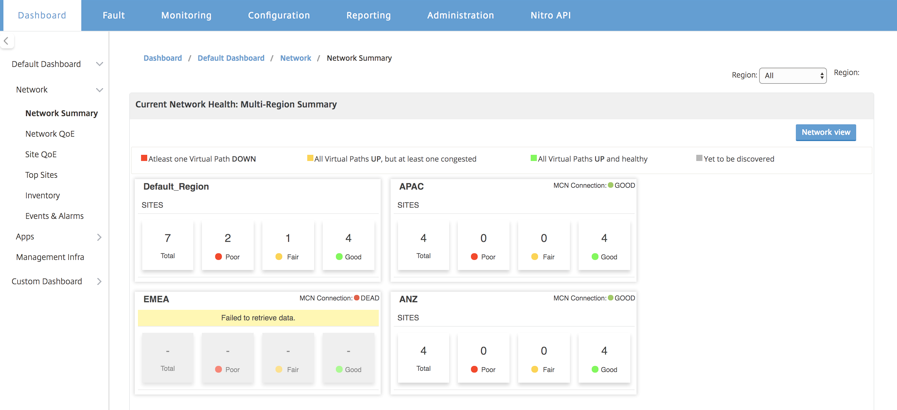
Task: Click the red Poor indicator in Default_Region
Action: pos(218,257)
